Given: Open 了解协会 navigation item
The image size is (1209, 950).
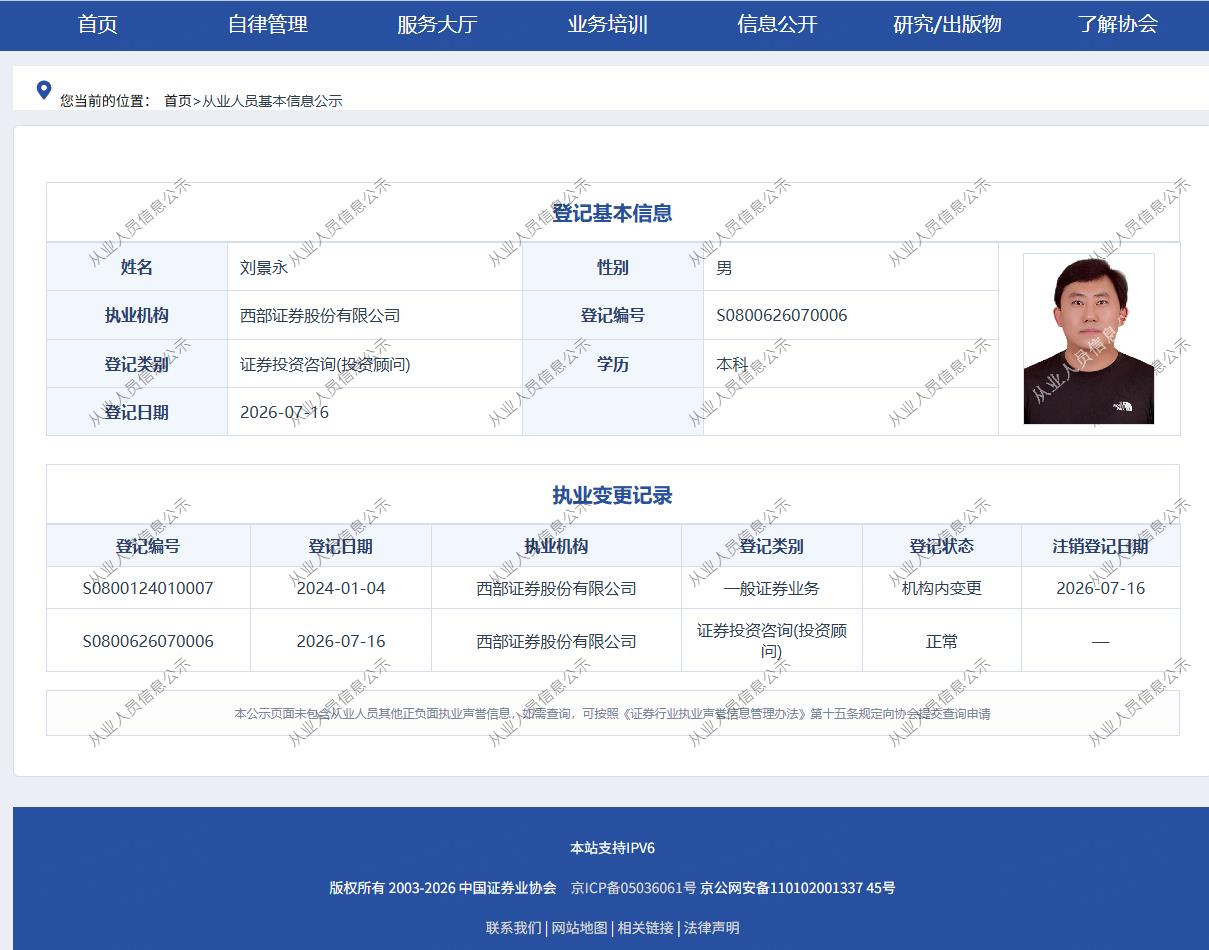Looking at the screenshot, I should coord(1117,25).
